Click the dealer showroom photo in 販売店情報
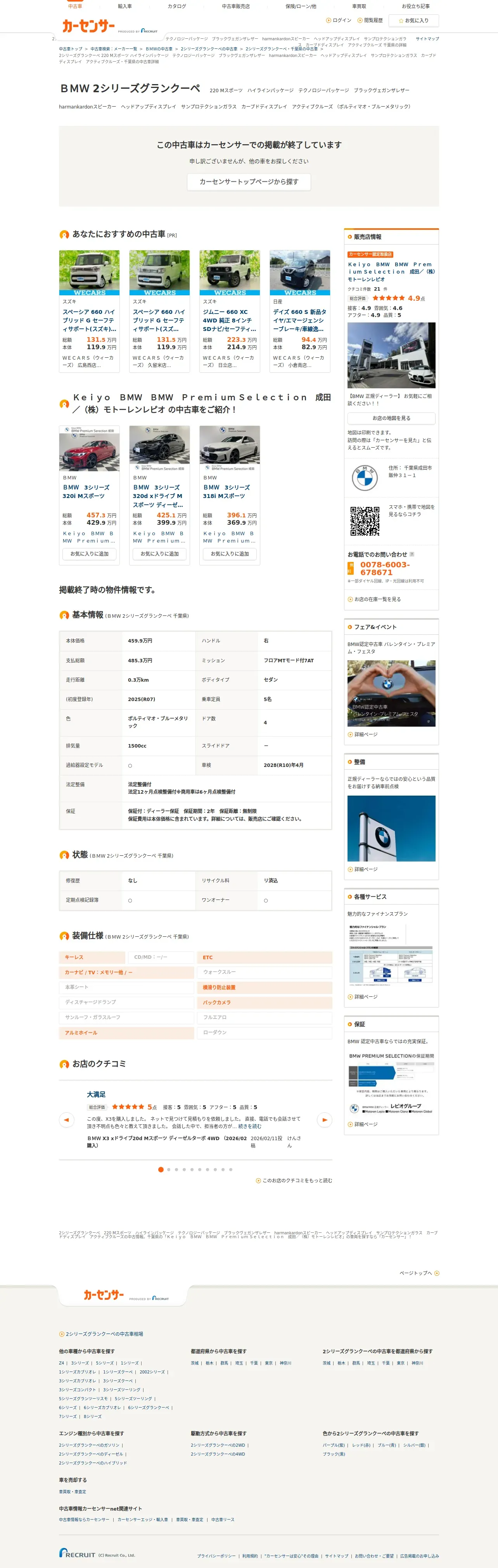This screenshot has height=1568, width=498. (x=391, y=355)
